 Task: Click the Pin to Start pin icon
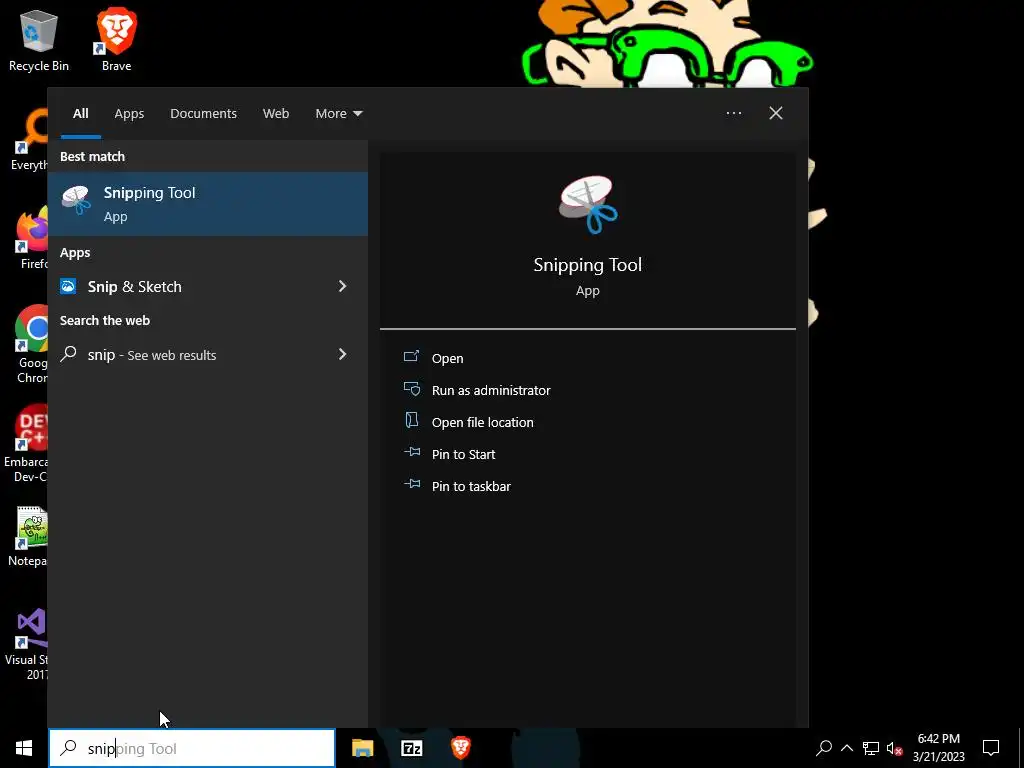(x=412, y=452)
